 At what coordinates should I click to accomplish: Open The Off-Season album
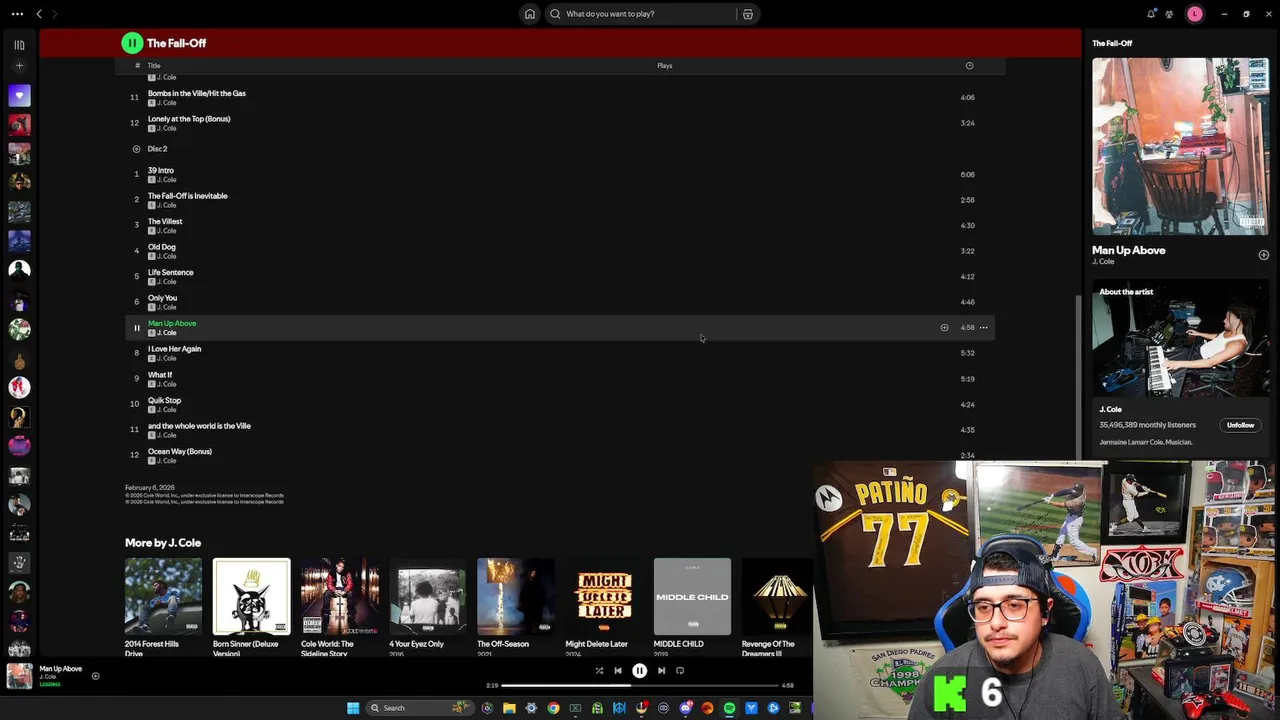[516, 597]
